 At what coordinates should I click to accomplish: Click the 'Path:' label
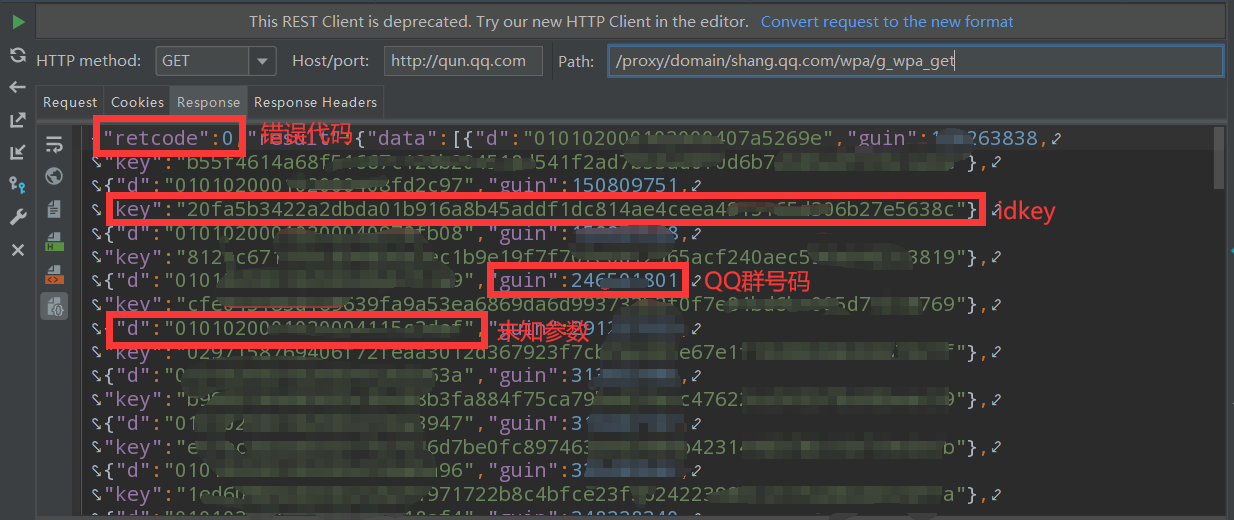coord(576,61)
